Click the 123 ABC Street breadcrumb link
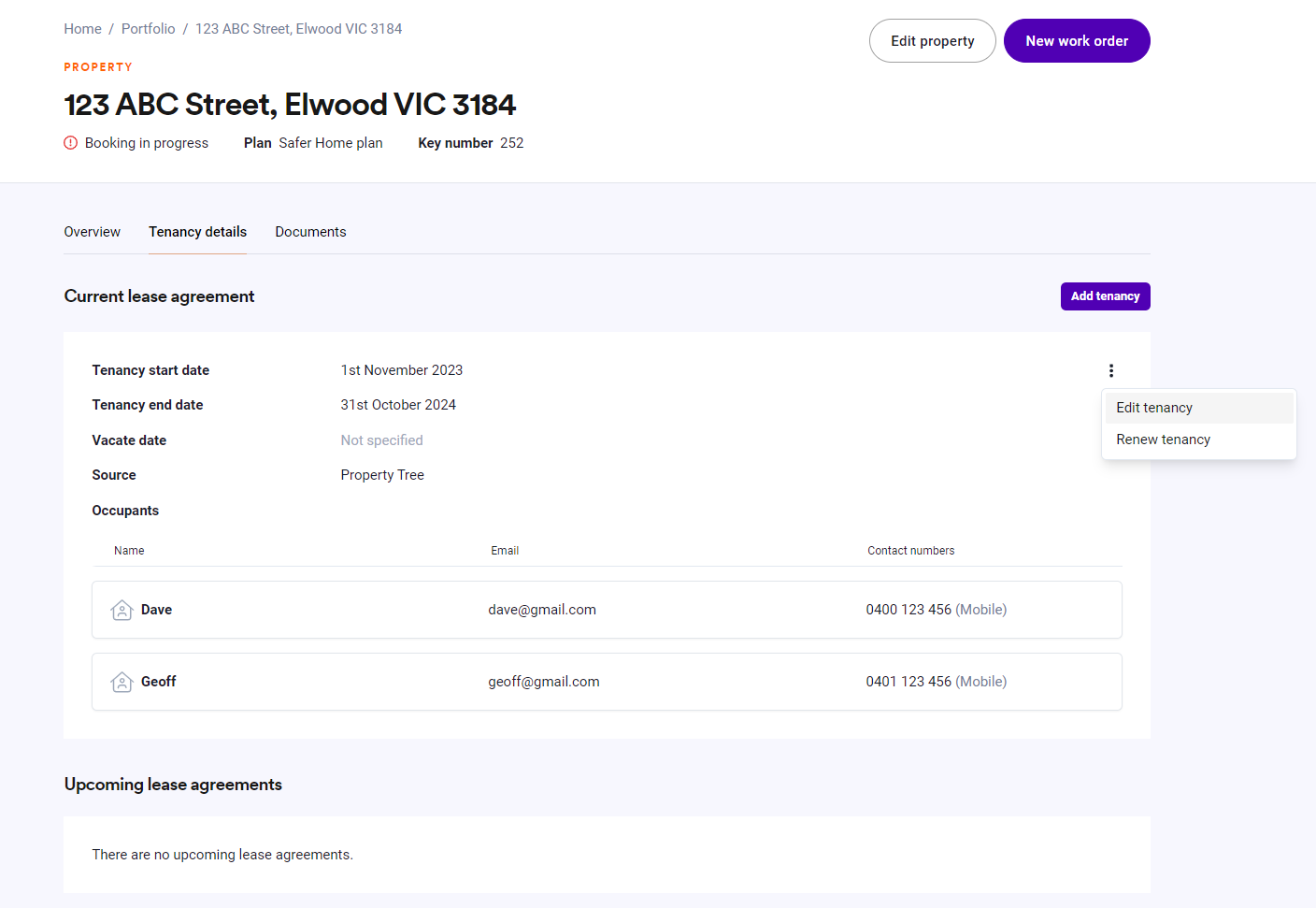The image size is (1316, 908). click(x=298, y=29)
